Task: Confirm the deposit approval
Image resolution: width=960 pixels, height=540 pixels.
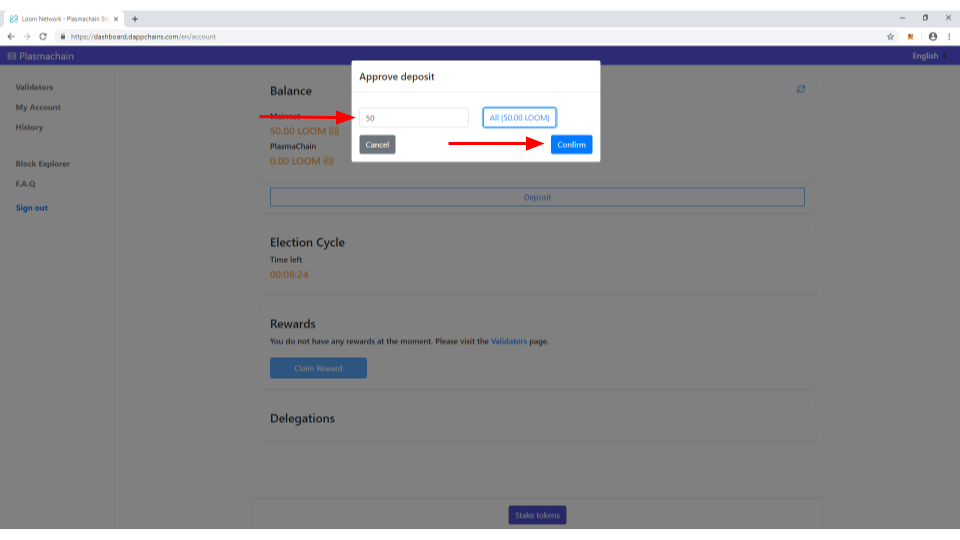Action: [x=571, y=144]
